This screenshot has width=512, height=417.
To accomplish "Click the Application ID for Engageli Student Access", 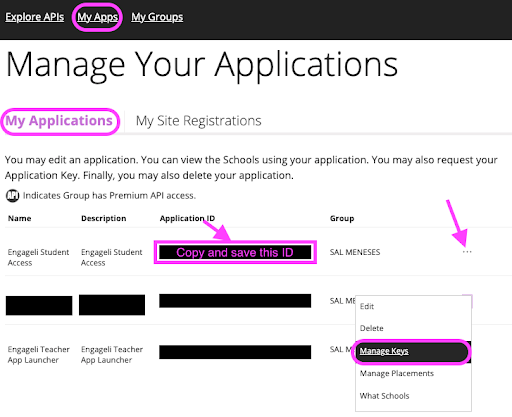I will [x=235, y=252].
